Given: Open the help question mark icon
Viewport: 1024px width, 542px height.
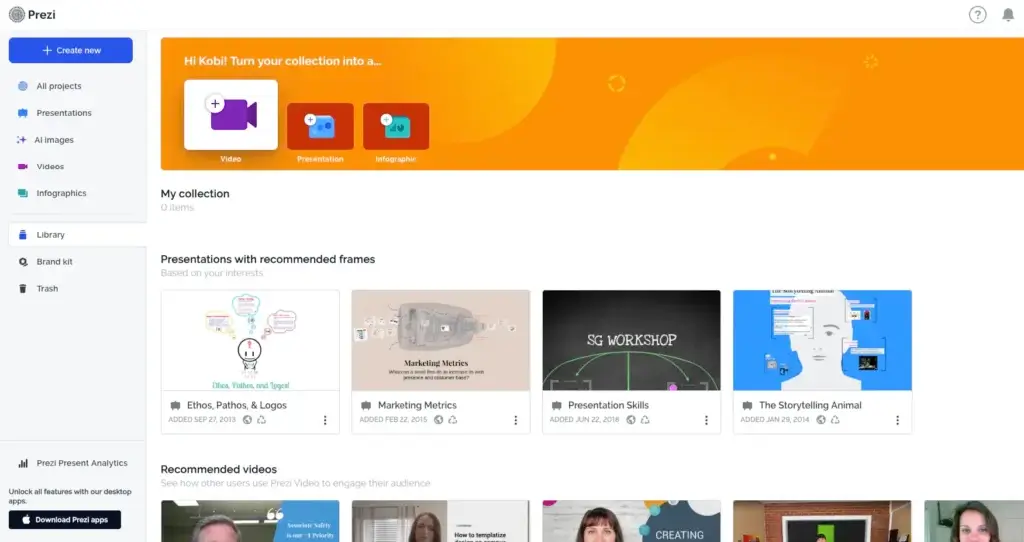Looking at the screenshot, I should [x=977, y=14].
